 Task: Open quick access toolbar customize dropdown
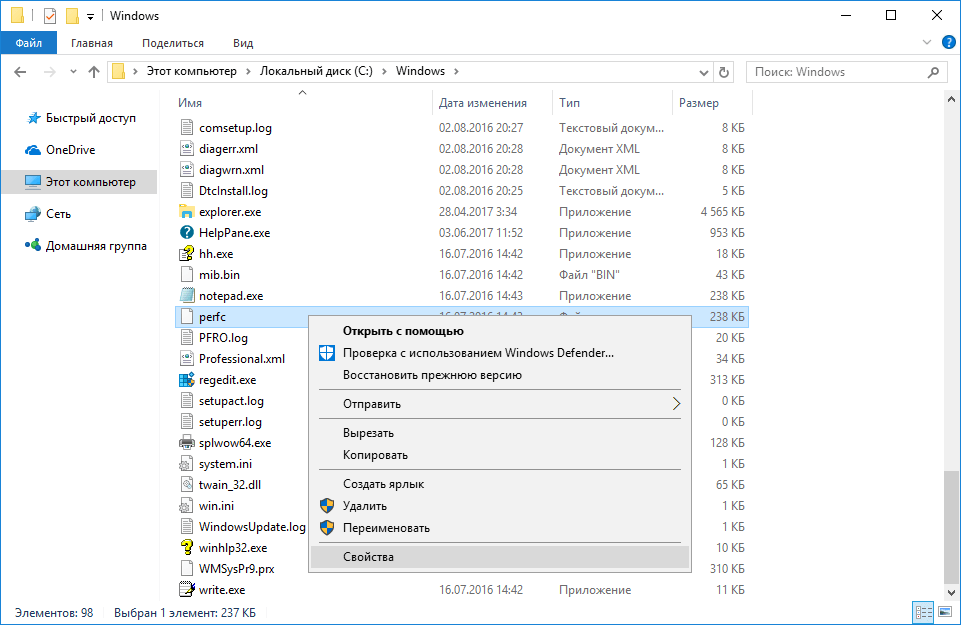tap(90, 17)
